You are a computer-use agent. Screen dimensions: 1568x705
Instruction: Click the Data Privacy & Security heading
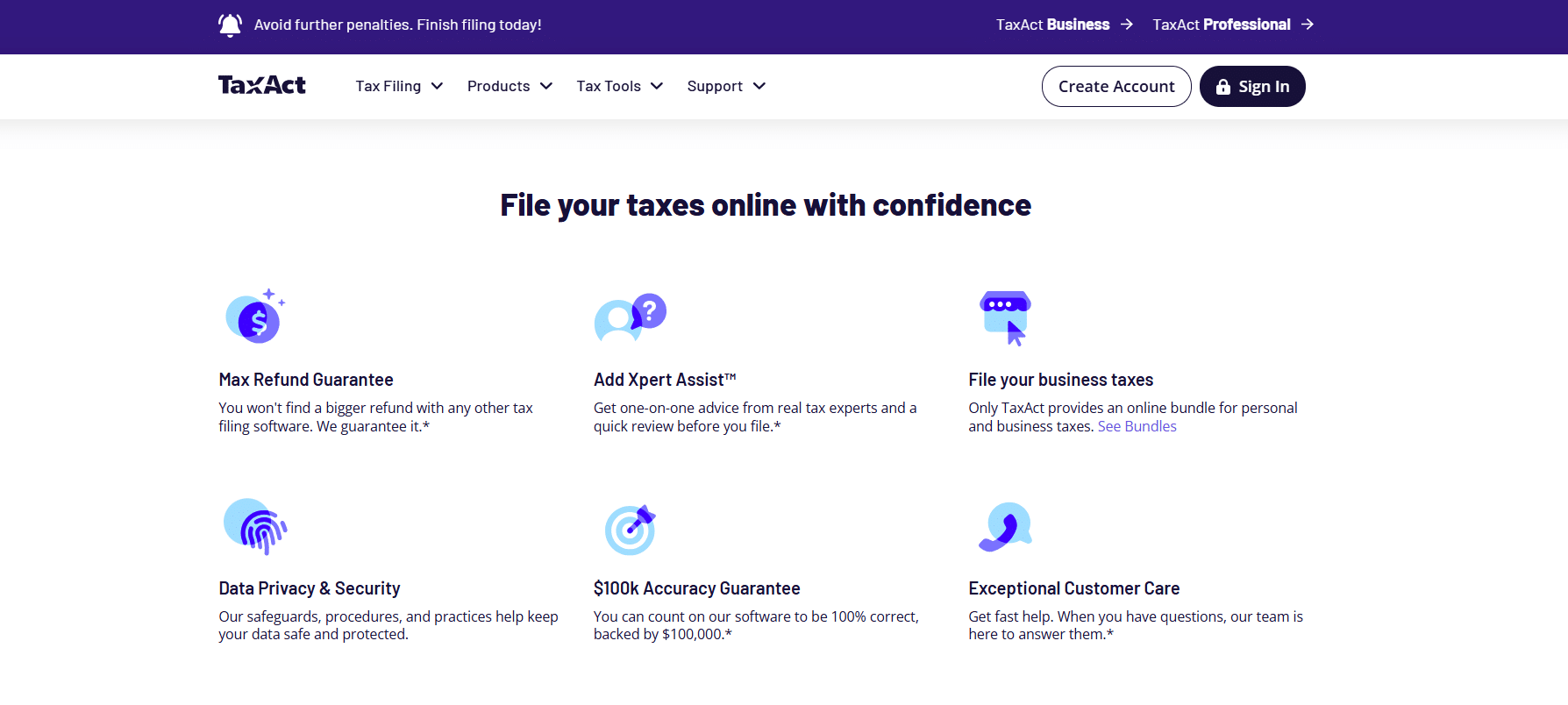click(310, 588)
